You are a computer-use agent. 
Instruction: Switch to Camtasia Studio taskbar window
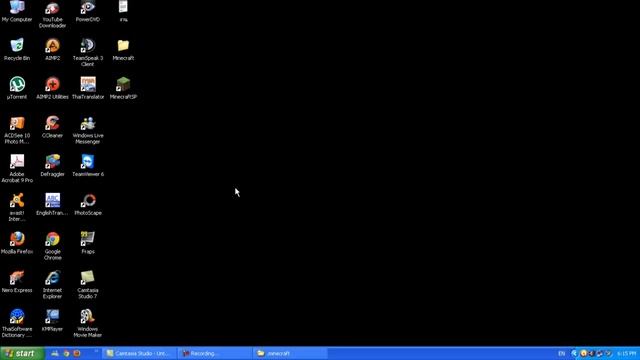click(140, 353)
